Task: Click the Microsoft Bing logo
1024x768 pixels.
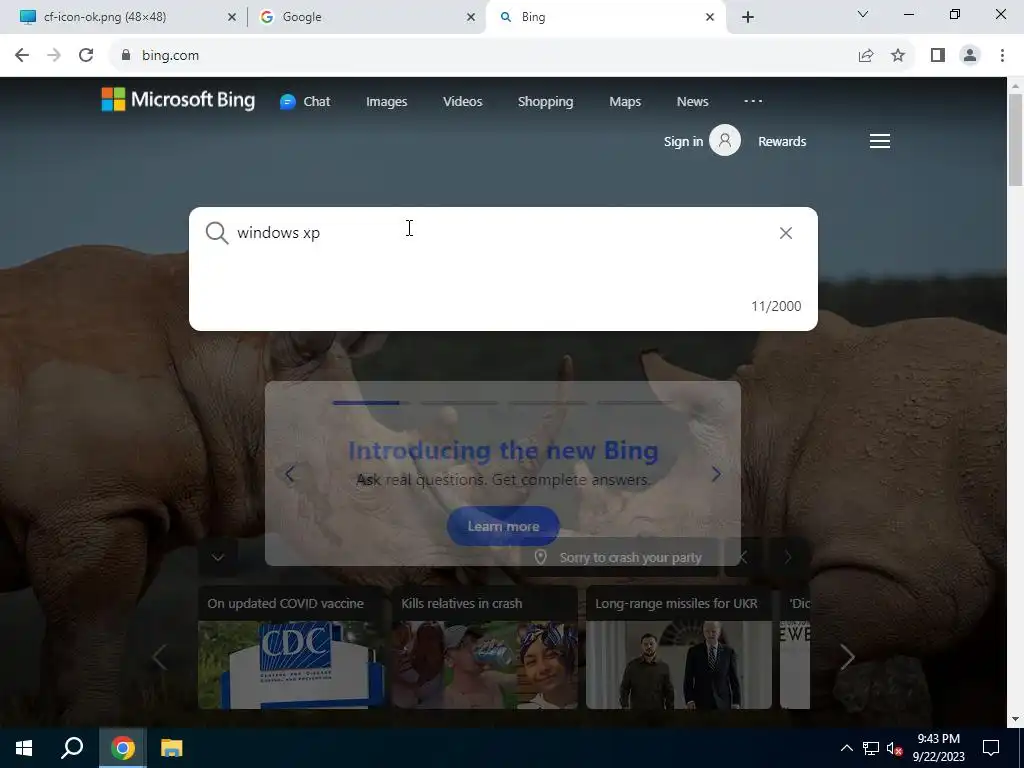Action: coord(178,100)
